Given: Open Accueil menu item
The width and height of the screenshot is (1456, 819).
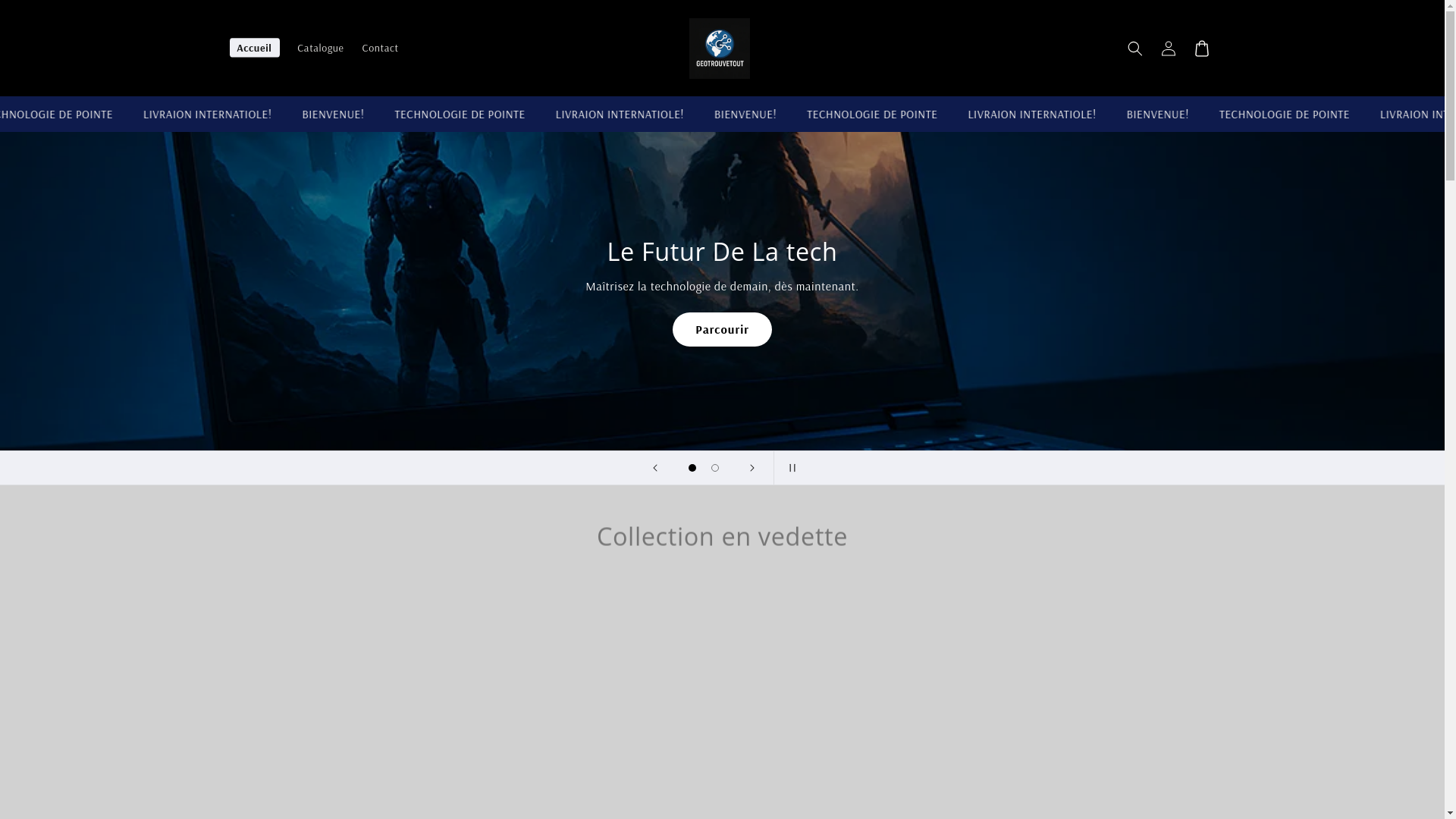Looking at the screenshot, I should pyautogui.click(x=254, y=48).
